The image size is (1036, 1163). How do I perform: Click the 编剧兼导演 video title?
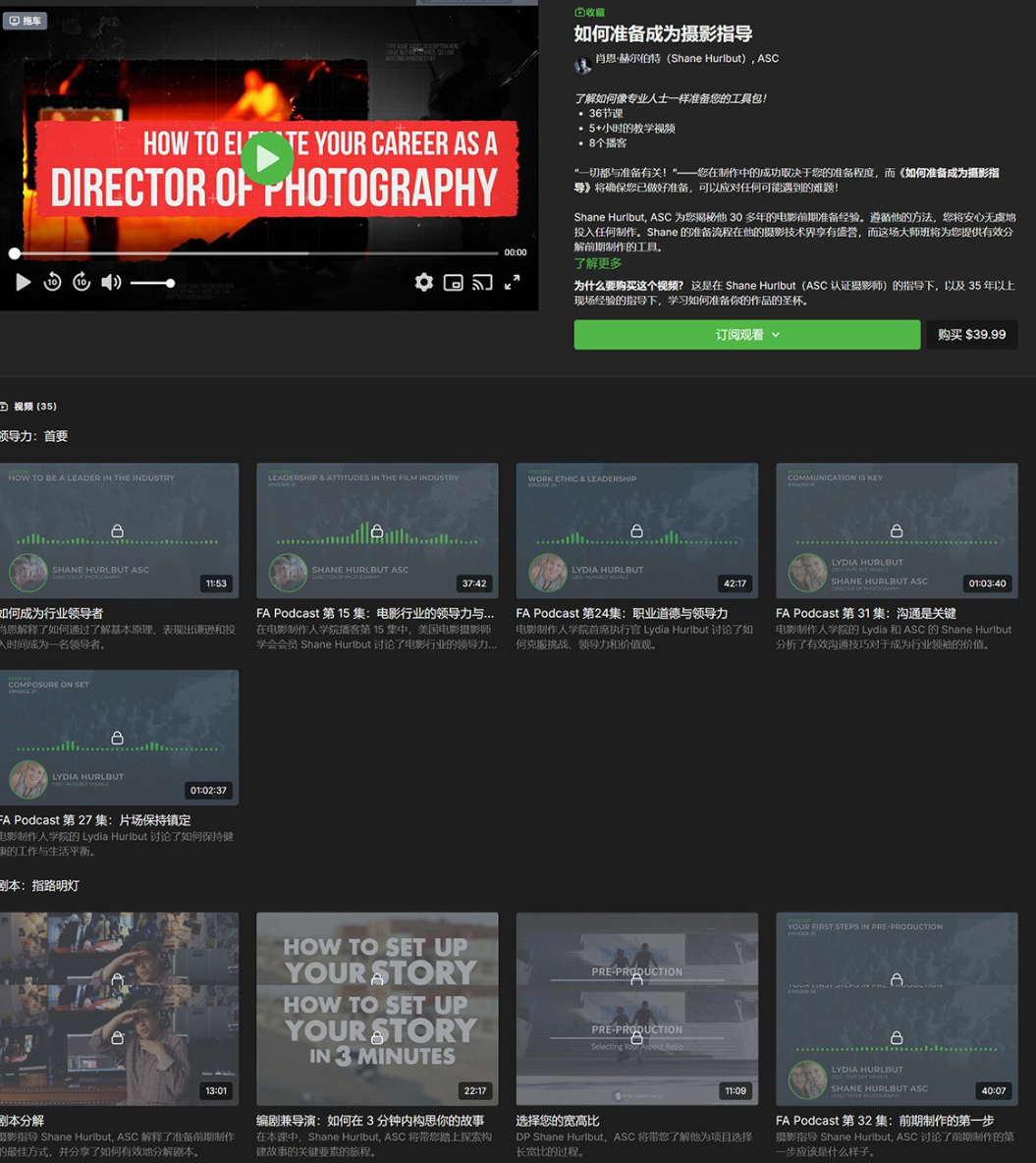370,1121
